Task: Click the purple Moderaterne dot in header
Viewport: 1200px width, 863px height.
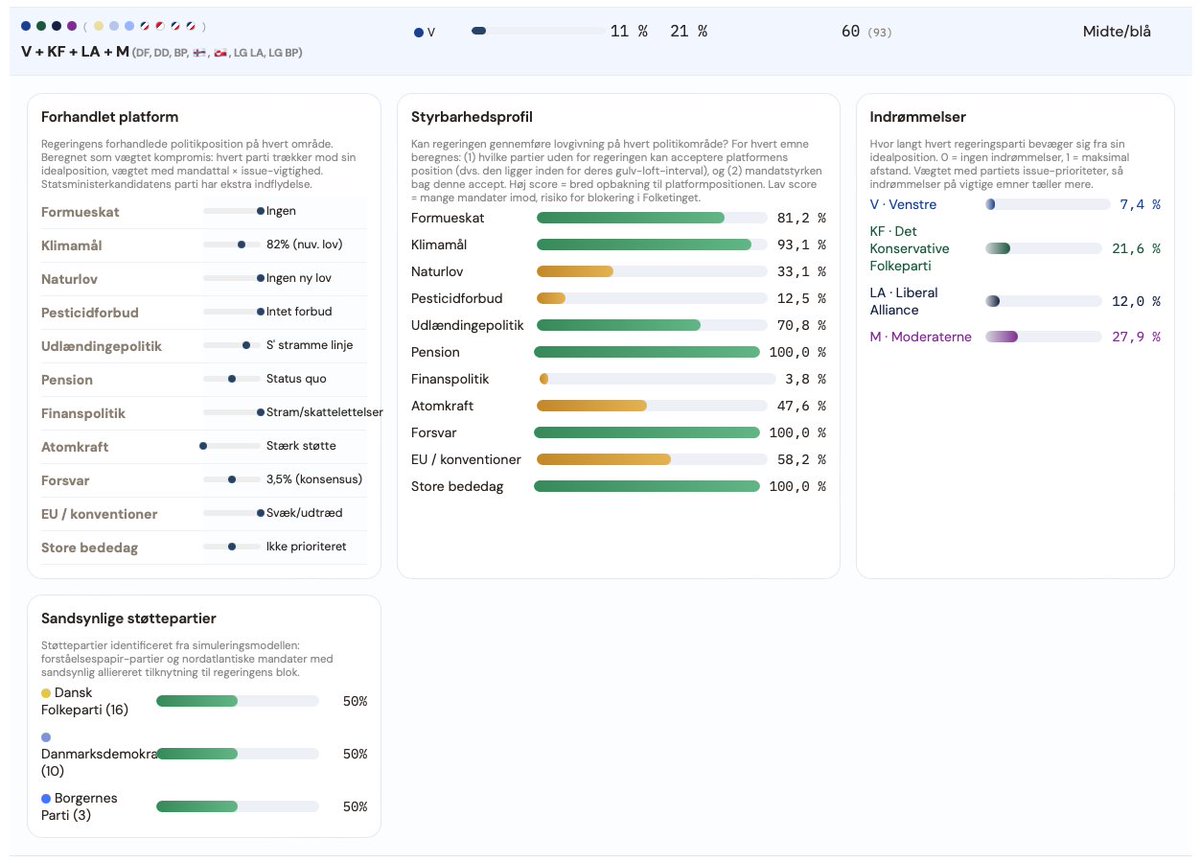Action: [72, 26]
